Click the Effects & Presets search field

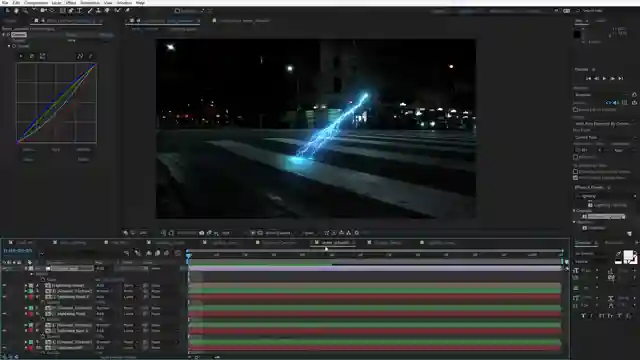coord(605,196)
